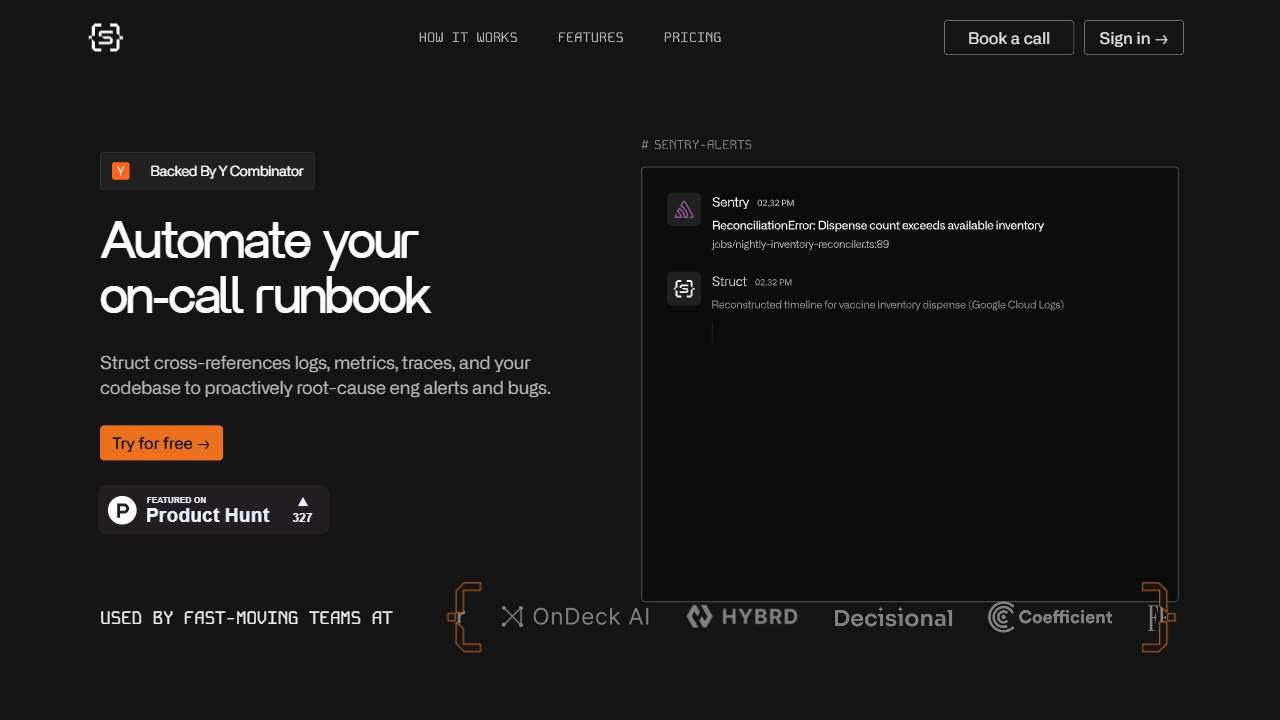Click the OnDeck AI logo
The width and height of the screenshot is (1280, 720).
(x=575, y=617)
